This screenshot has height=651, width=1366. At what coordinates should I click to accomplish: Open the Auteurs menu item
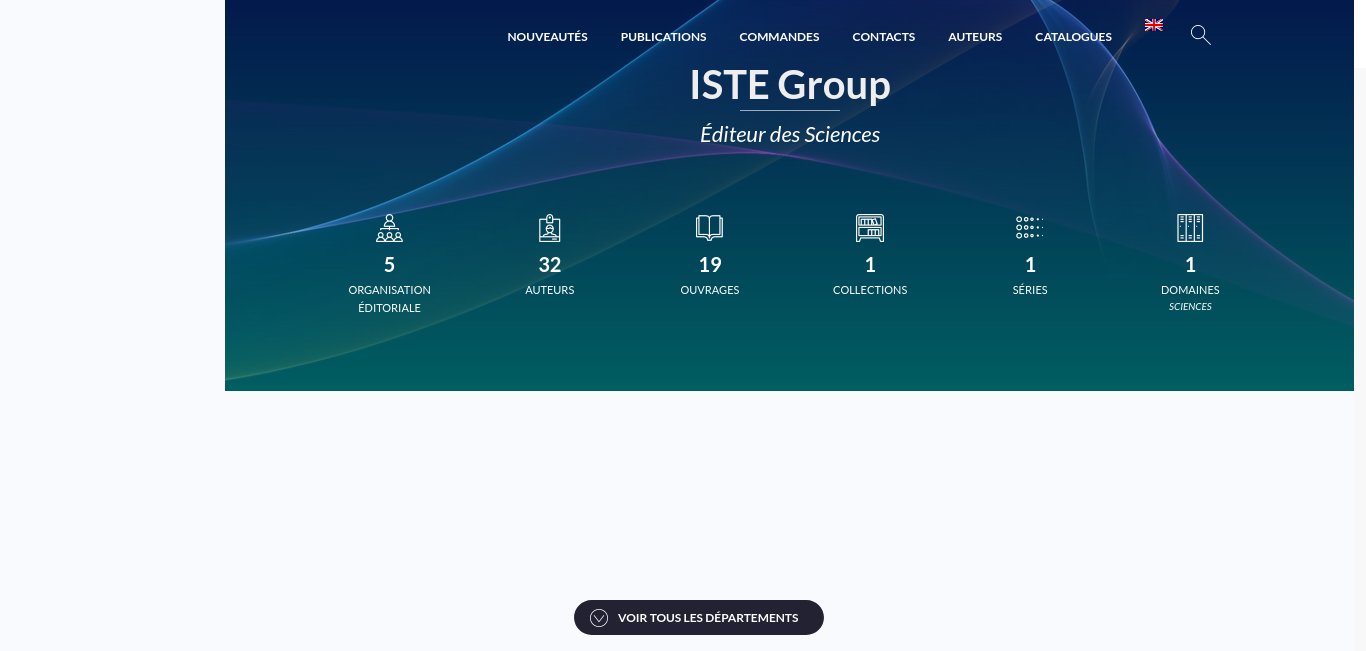coord(975,37)
